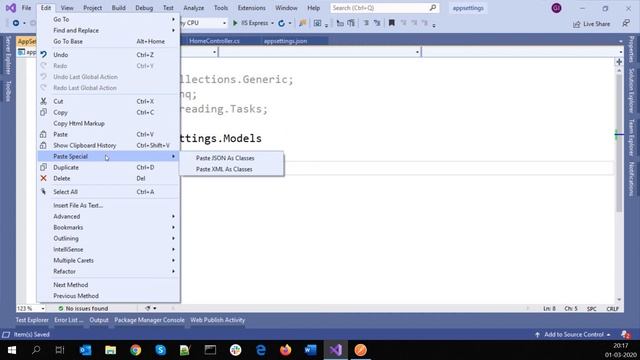Click the refresh browser icon in toolbar
The width and height of the screenshot is (640, 360).
[x=281, y=23]
